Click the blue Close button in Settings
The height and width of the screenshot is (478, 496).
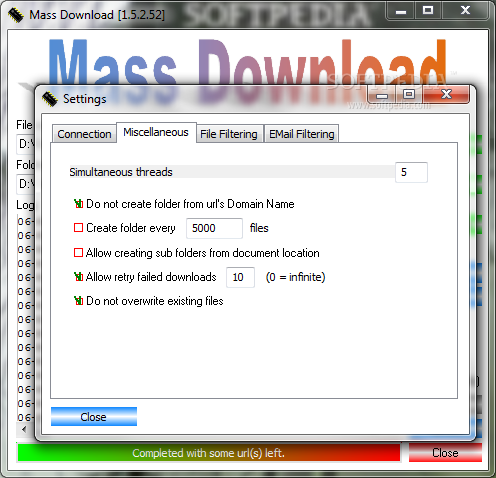pos(94,417)
